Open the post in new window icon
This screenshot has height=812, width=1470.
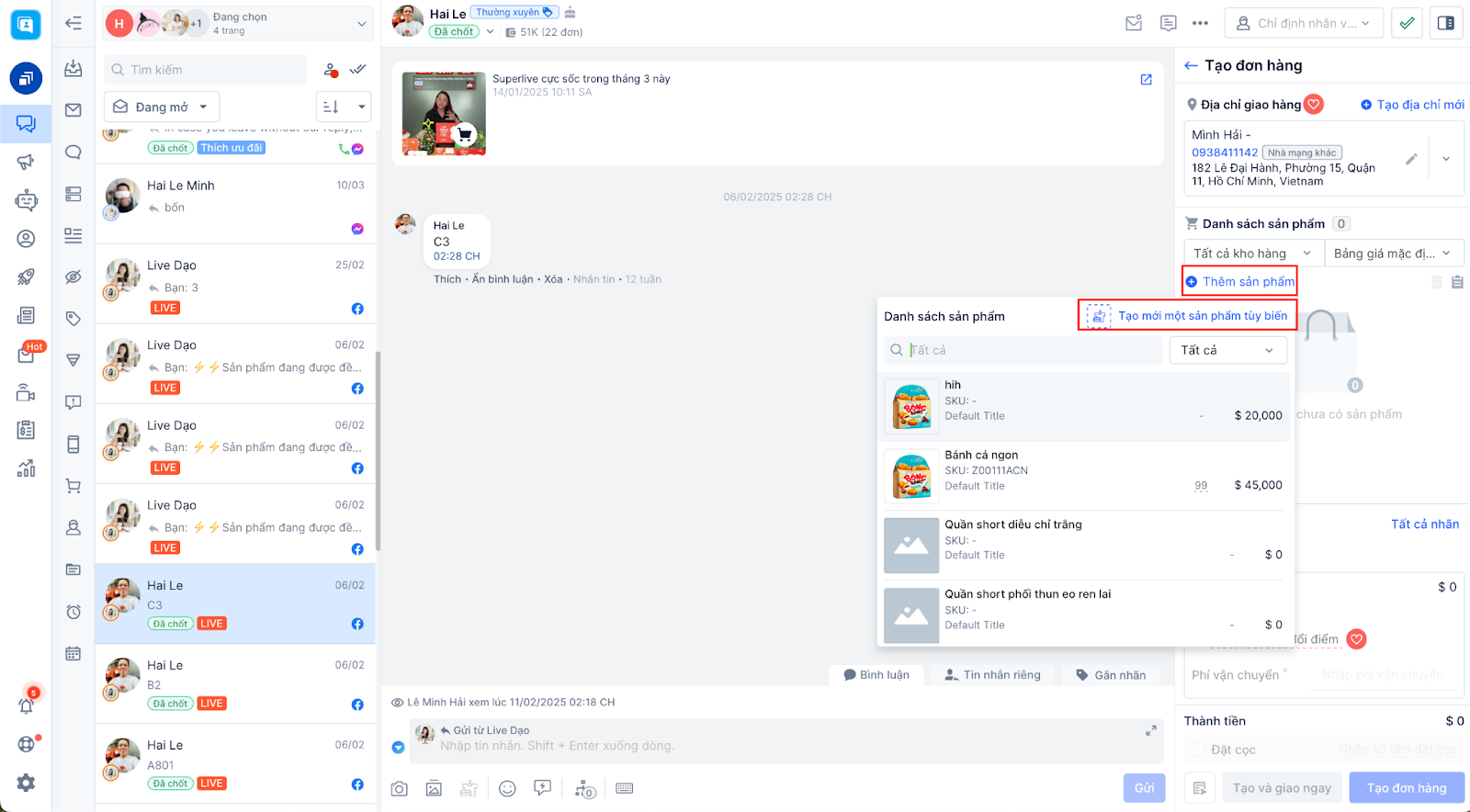(1146, 80)
